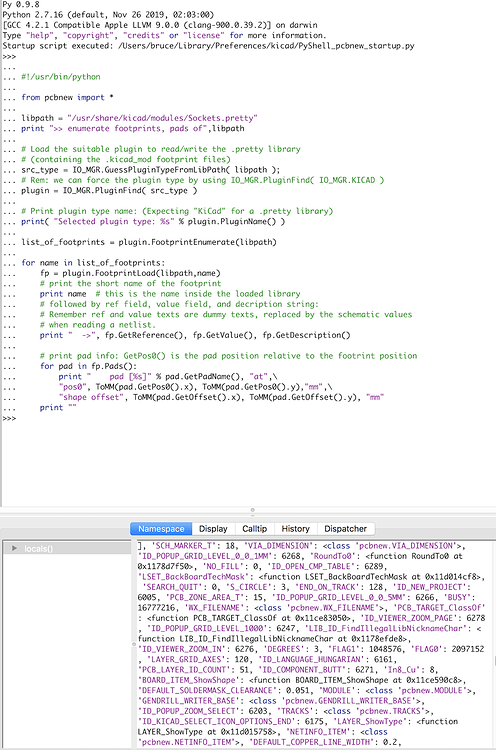Click the list_of_footprints assignment line
Image resolution: width=496 pixels, height=750 pixels.
tap(149, 242)
